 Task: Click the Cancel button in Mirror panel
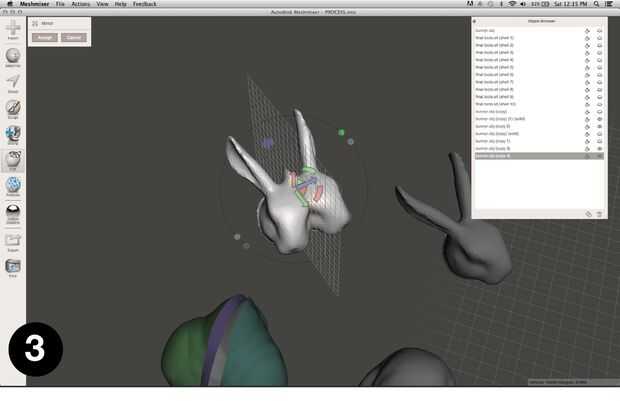point(74,38)
